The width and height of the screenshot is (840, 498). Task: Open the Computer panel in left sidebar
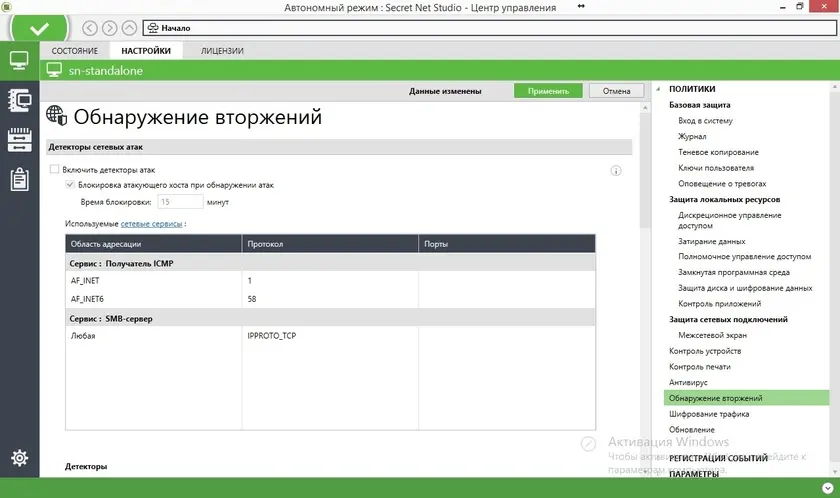click(x=19, y=61)
